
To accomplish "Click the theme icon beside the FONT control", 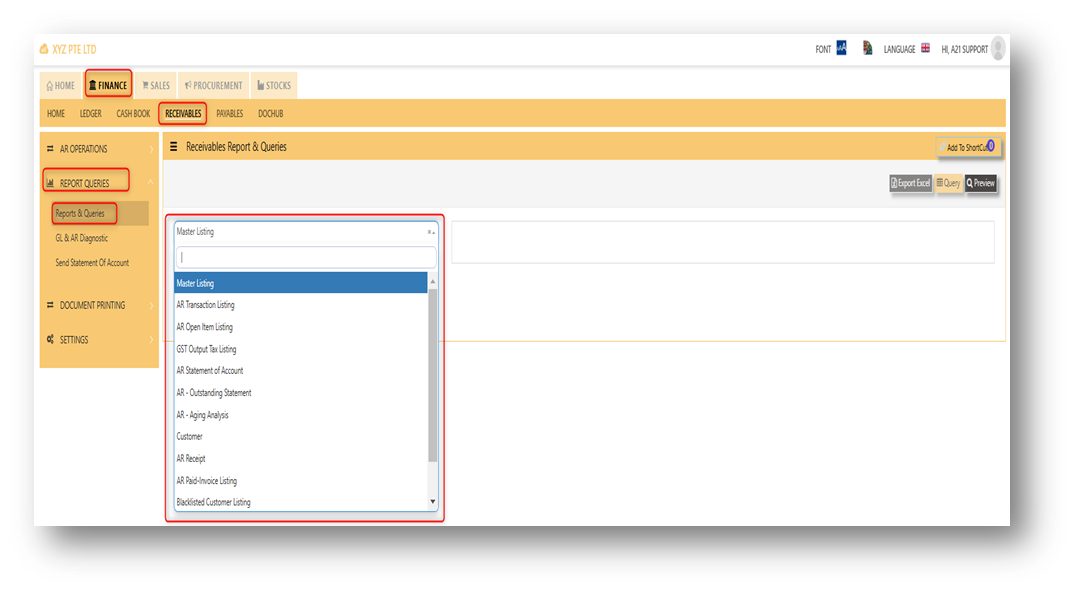I will coord(867,48).
